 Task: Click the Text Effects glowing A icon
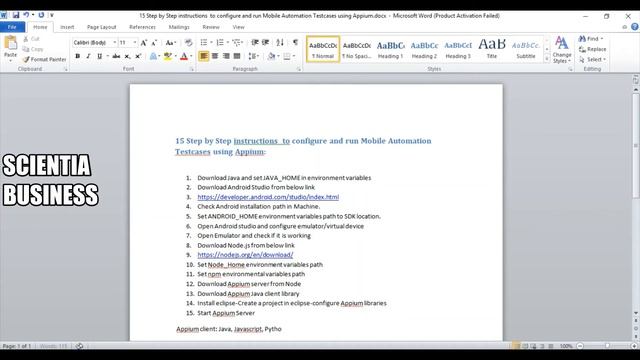tap(153, 56)
